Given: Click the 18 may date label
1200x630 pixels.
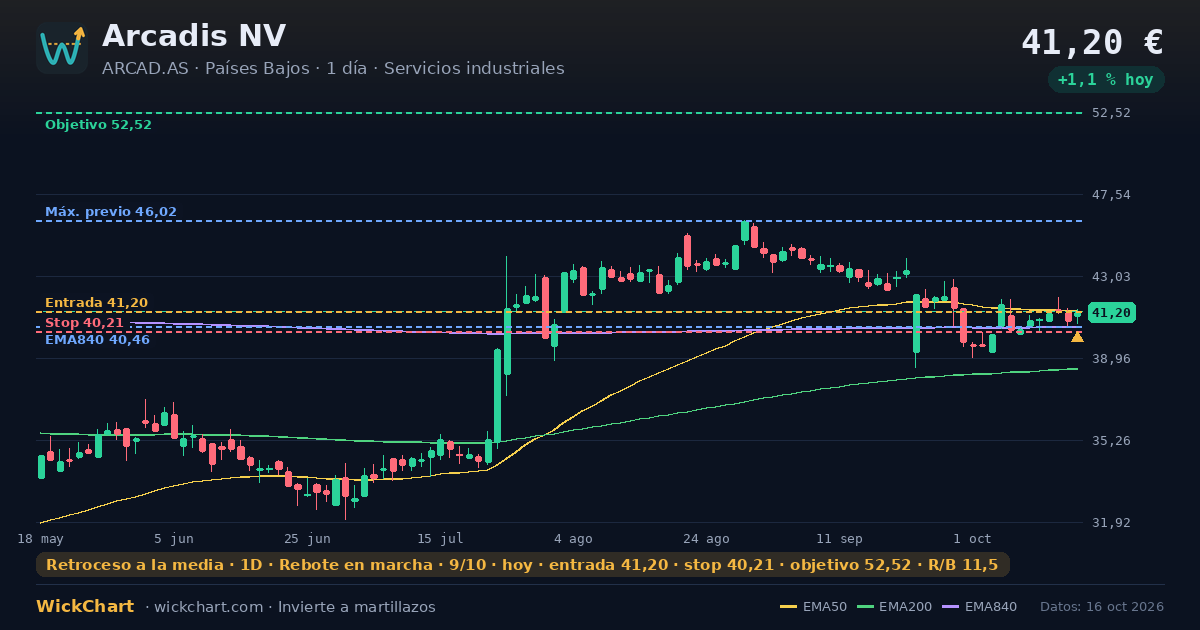Looking at the screenshot, I should [x=41, y=539].
